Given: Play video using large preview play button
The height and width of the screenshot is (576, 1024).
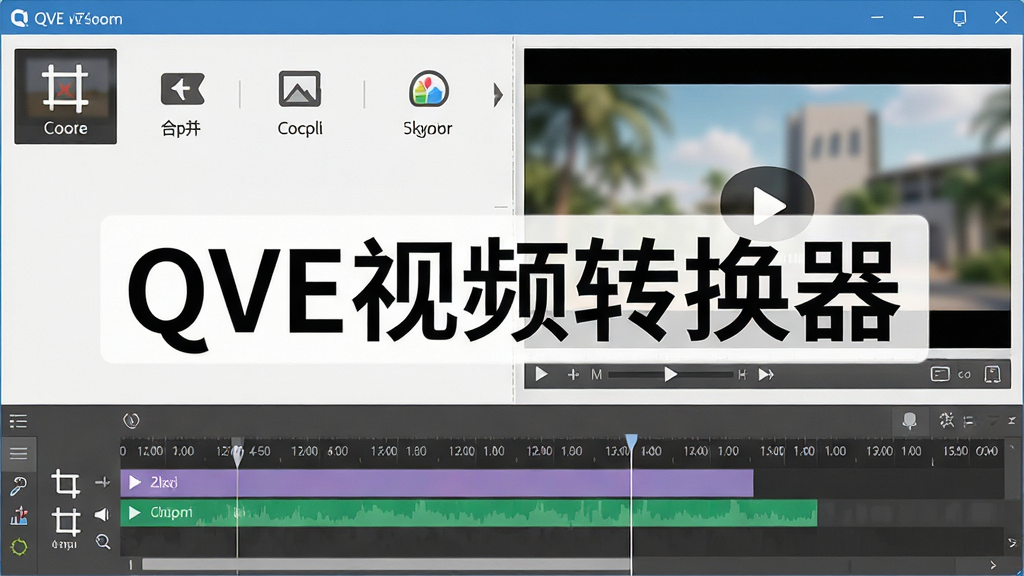Looking at the screenshot, I should coord(767,204).
